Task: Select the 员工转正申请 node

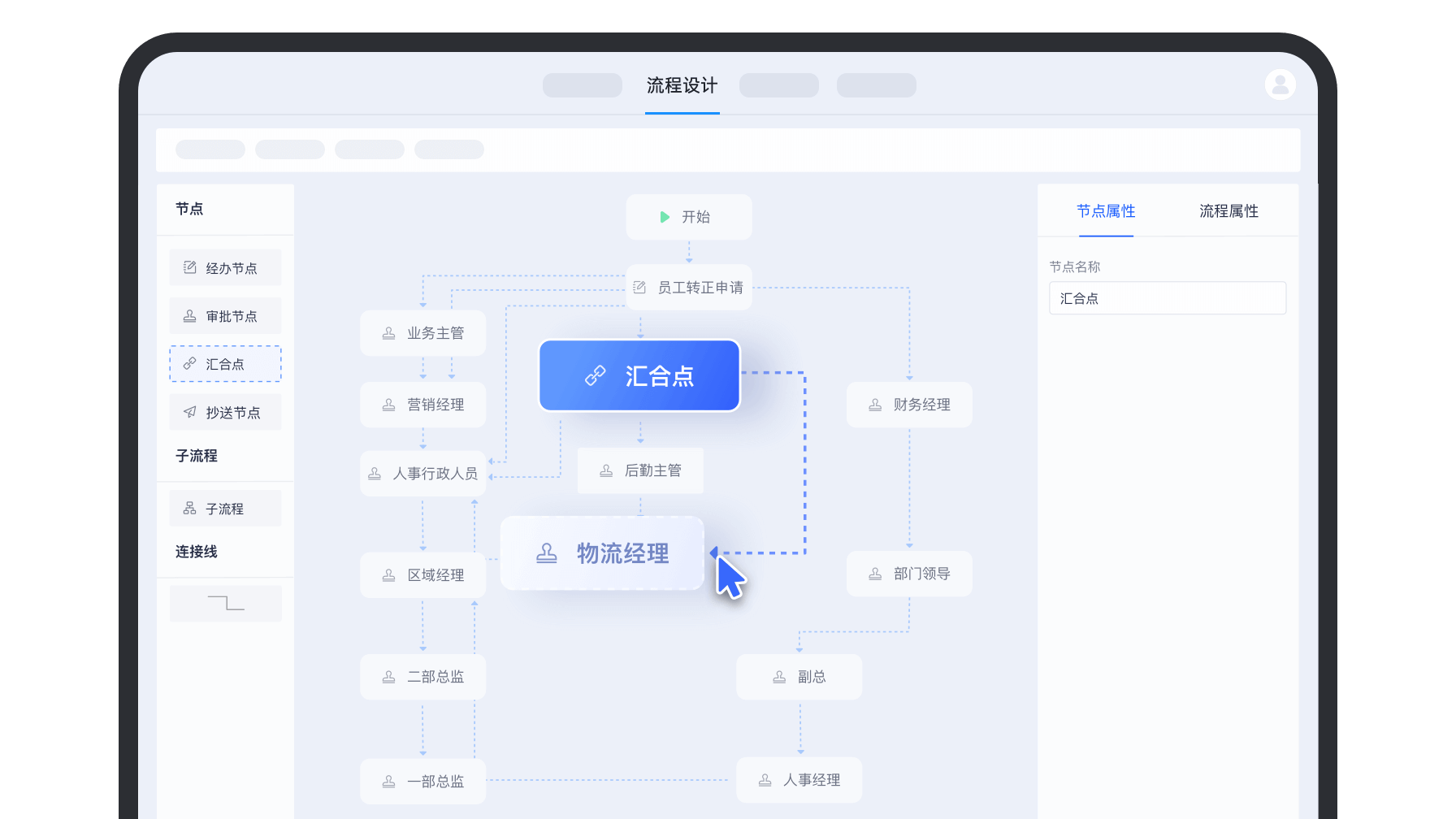Action: tap(689, 288)
